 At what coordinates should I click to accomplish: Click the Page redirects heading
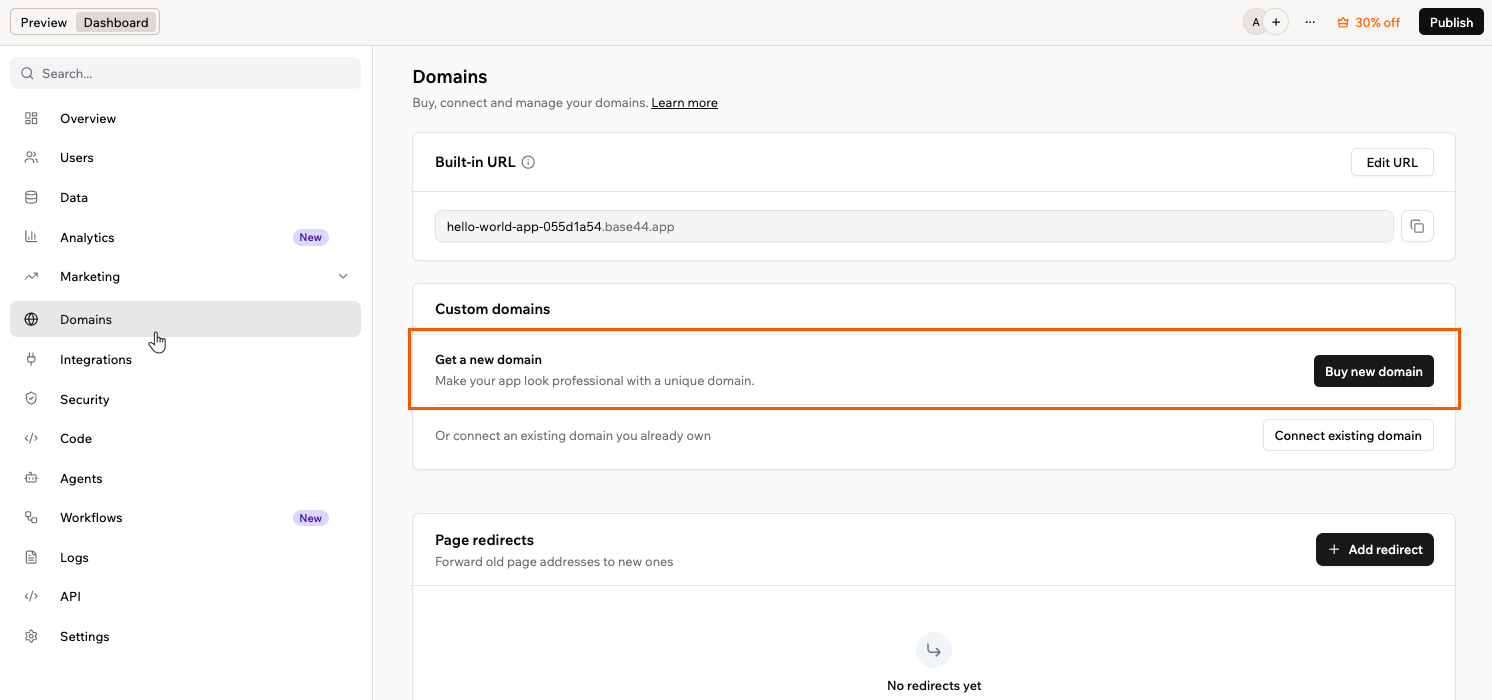[485, 540]
